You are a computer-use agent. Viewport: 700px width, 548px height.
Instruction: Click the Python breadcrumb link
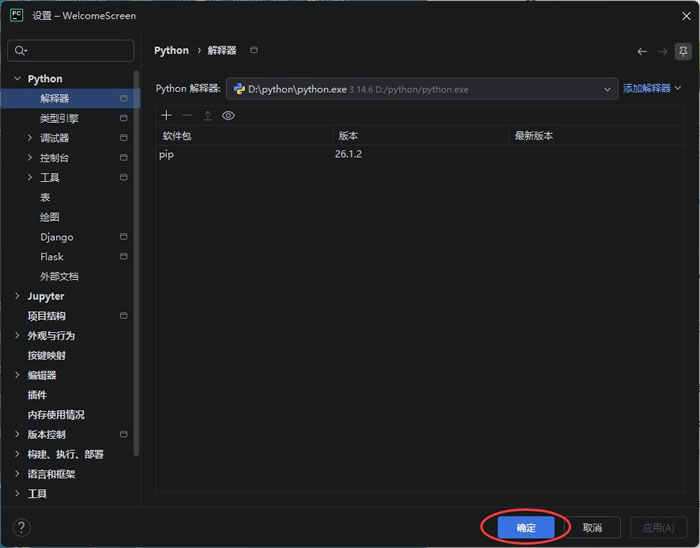[x=171, y=50]
